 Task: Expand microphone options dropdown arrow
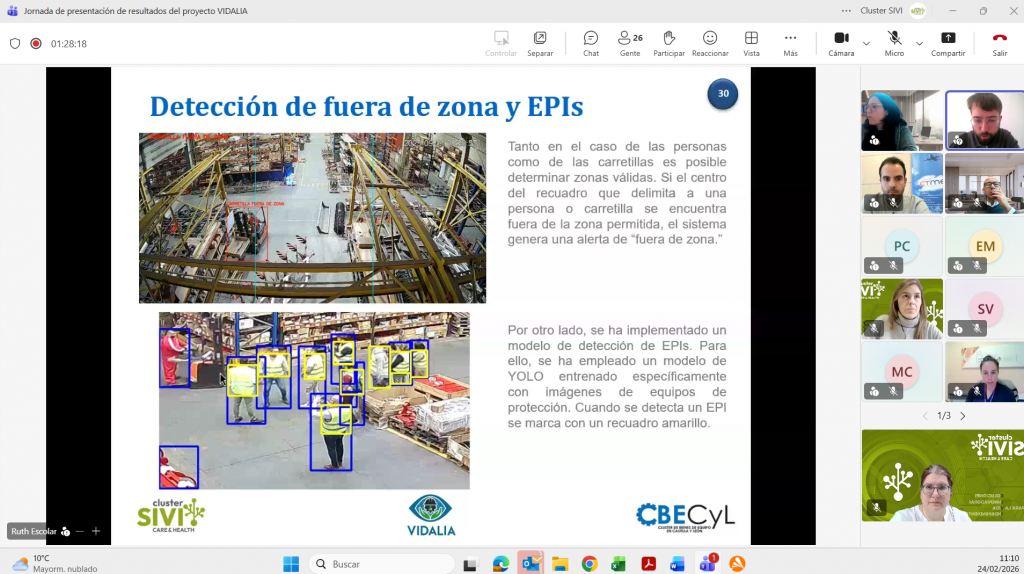click(919, 44)
